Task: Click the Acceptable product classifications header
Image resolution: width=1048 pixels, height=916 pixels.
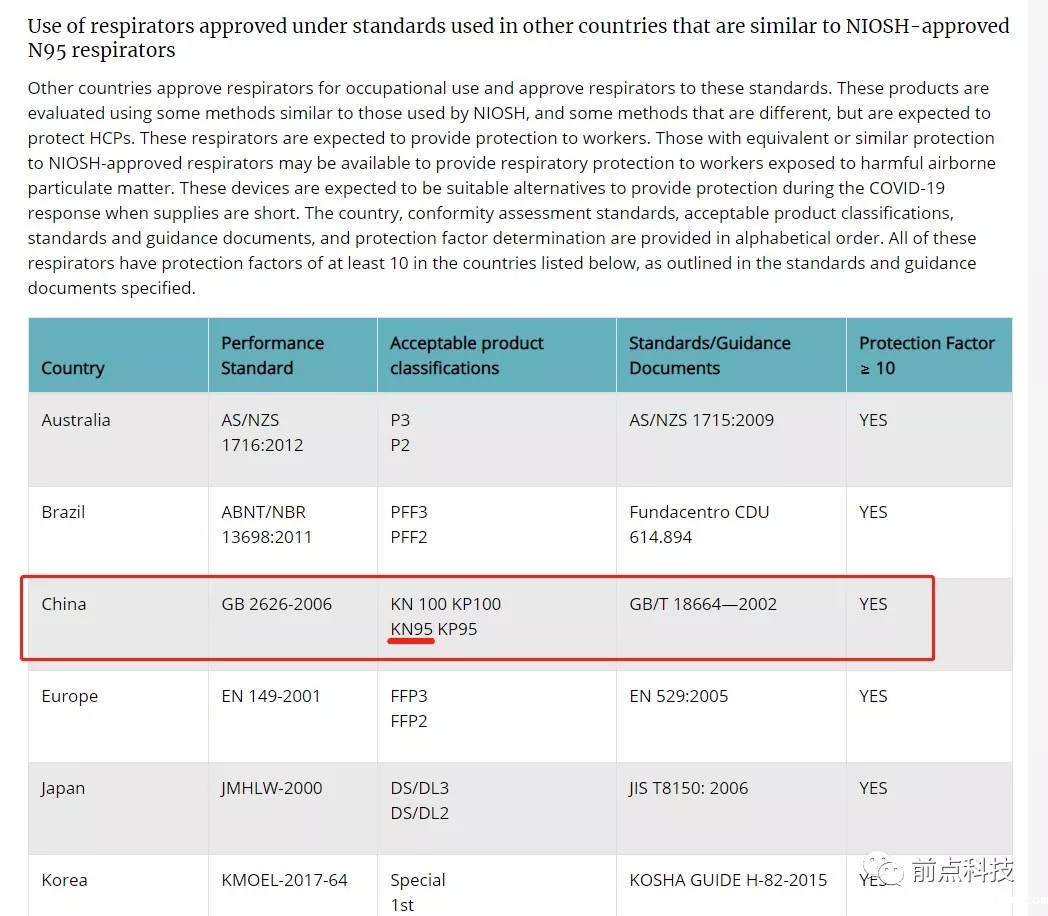Action: [467, 355]
